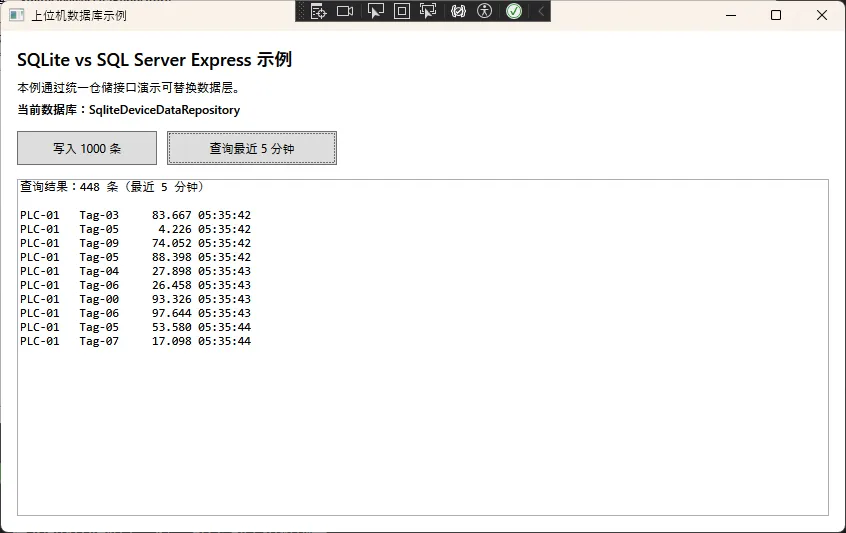846x533 pixels.
Task: Click the Hot Reload braces icon
Action: 458,11
